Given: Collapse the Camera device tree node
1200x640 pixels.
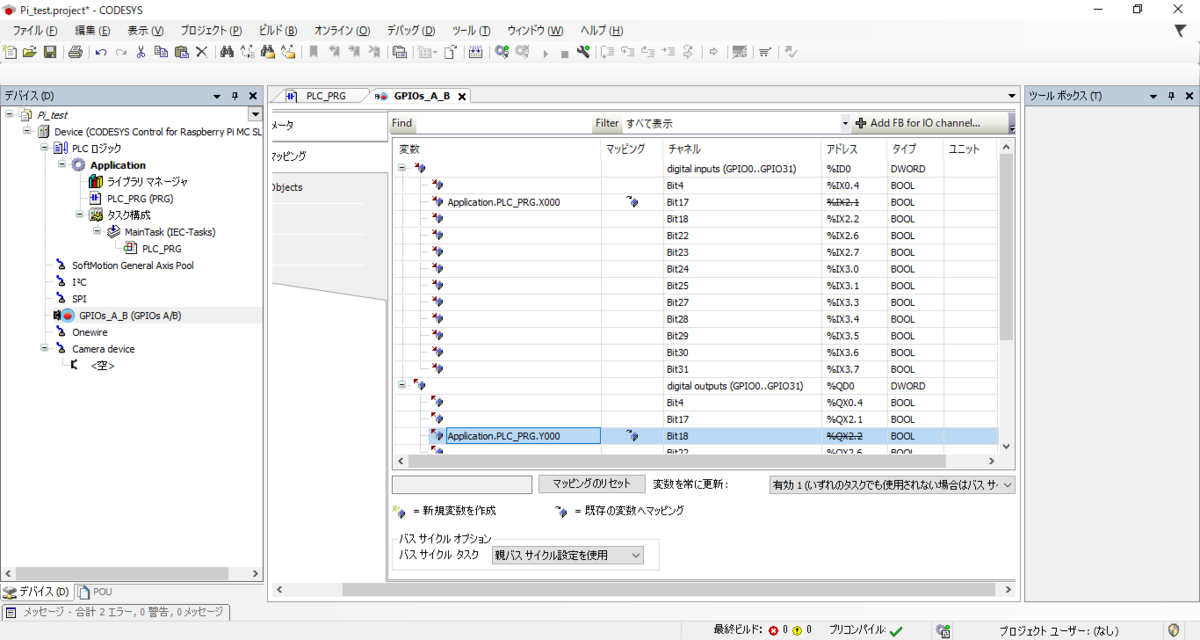Looking at the screenshot, I should (45, 349).
